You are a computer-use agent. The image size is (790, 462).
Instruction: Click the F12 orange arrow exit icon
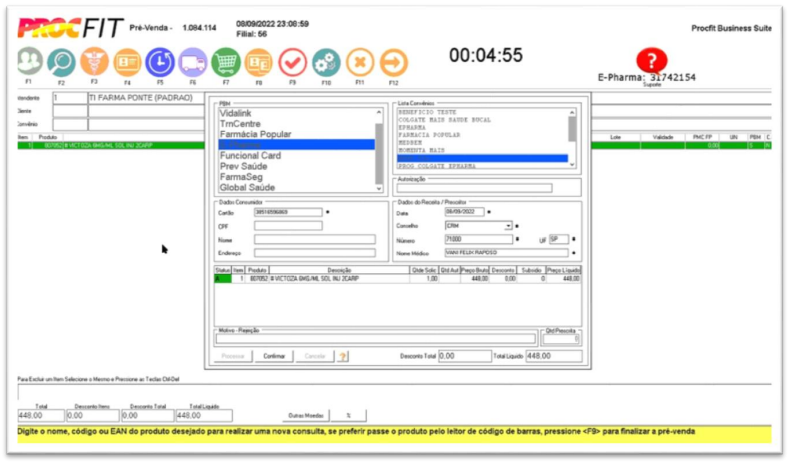pyautogui.click(x=393, y=62)
